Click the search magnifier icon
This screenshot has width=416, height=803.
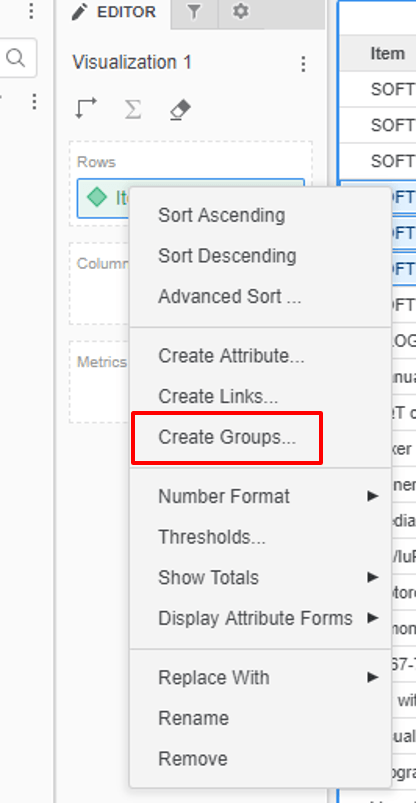[15, 58]
